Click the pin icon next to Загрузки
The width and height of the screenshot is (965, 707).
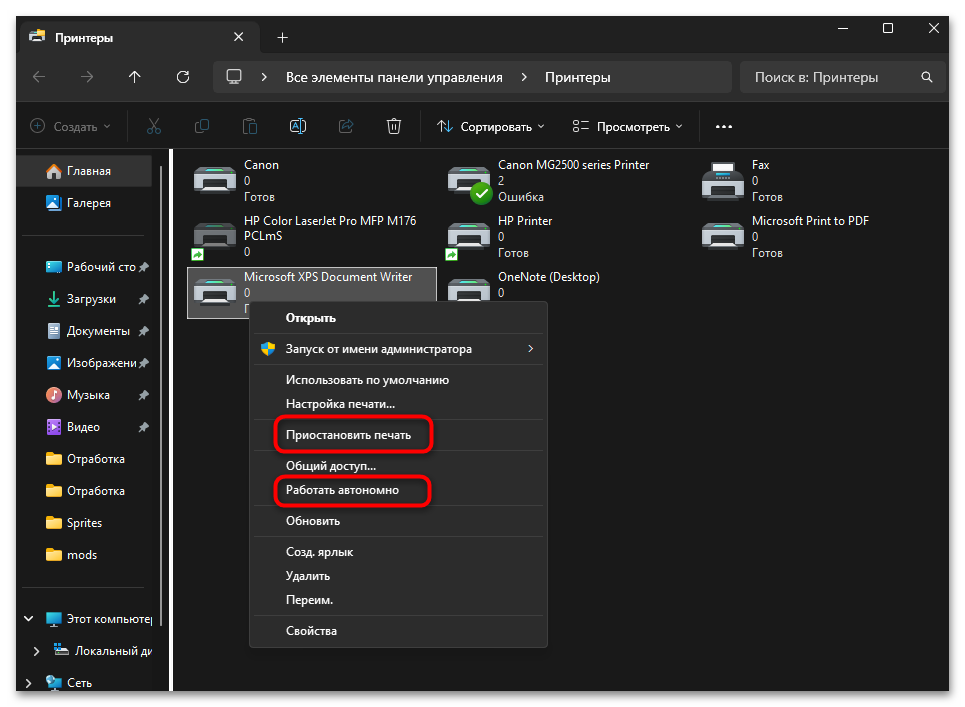pyautogui.click(x=143, y=299)
